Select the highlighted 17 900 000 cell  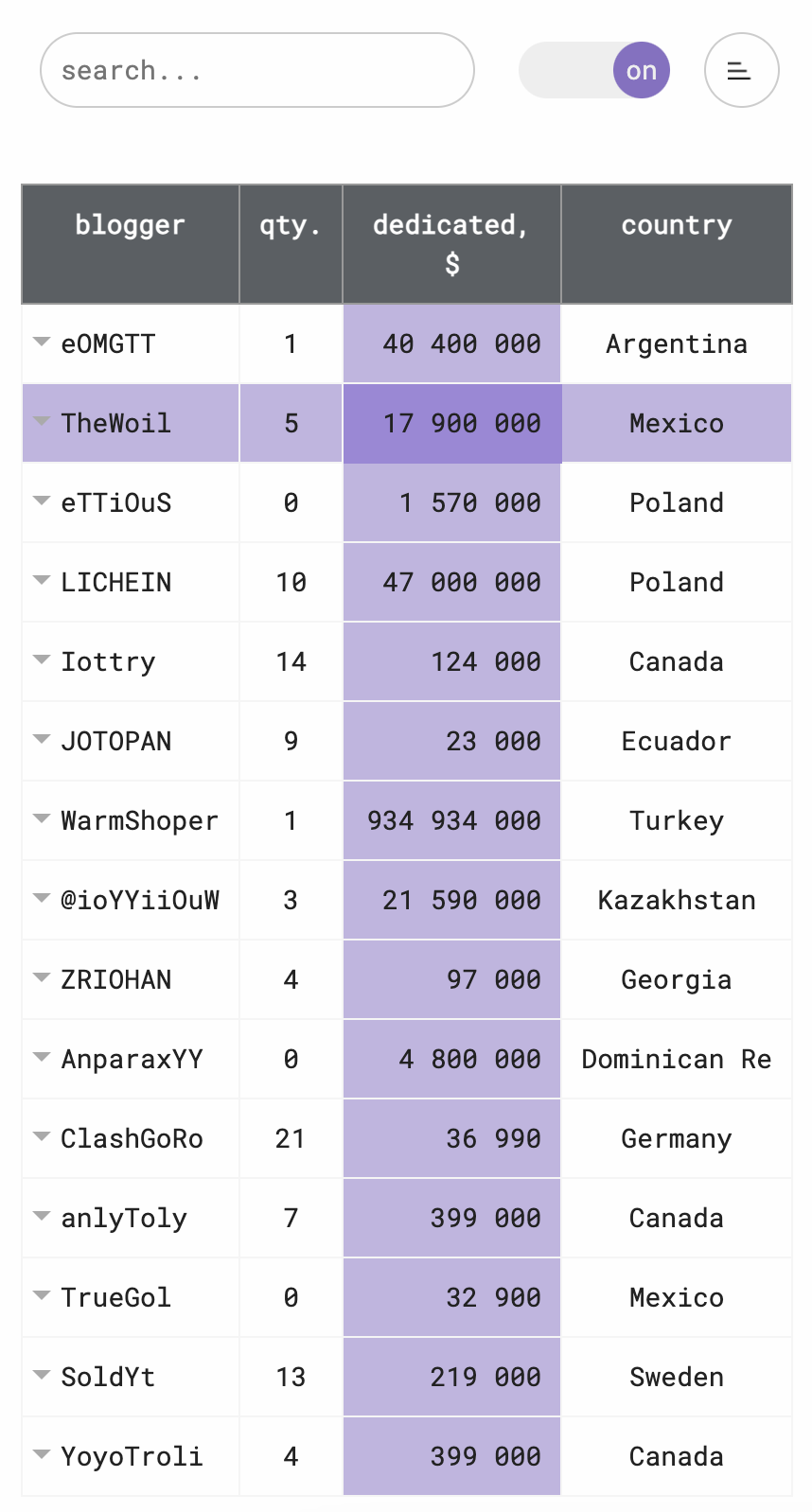pyautogui.click(x=452, y=423)
